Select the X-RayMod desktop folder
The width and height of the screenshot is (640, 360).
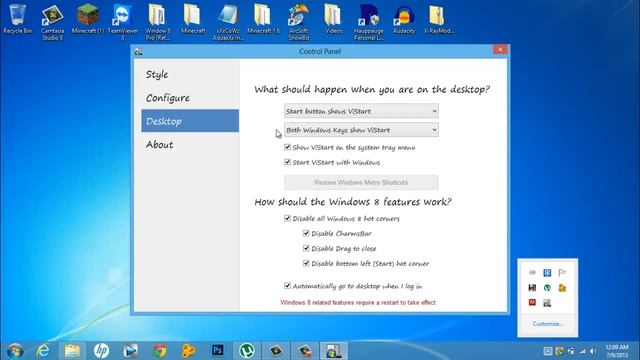[x=439, y=19]
